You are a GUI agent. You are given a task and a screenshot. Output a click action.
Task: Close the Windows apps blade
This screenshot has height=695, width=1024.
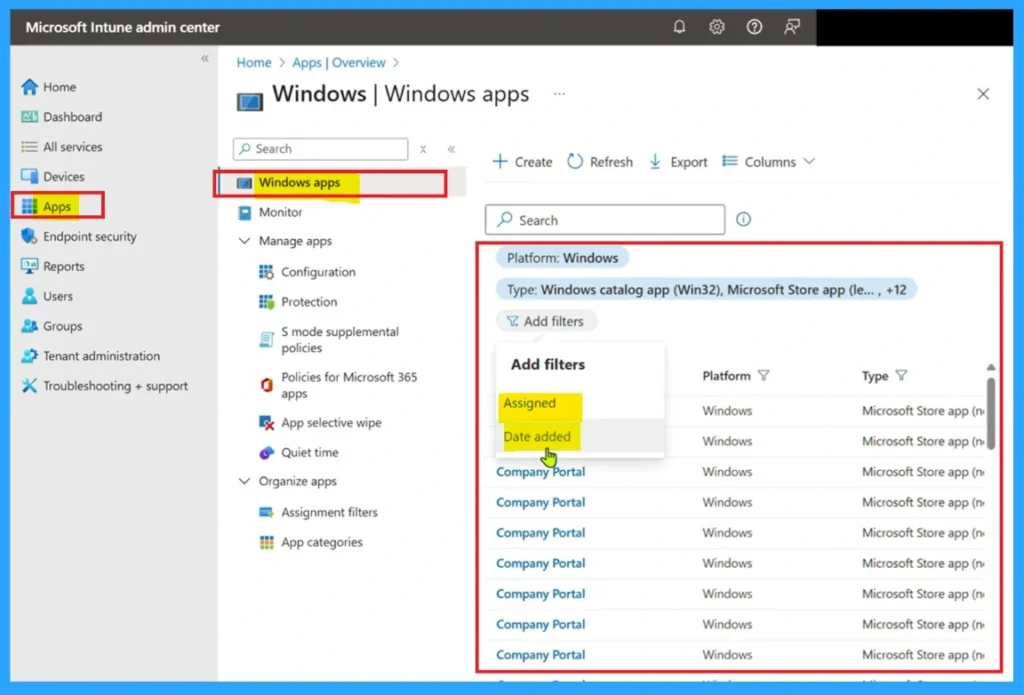pyautogui.click(x=983, y=94)
